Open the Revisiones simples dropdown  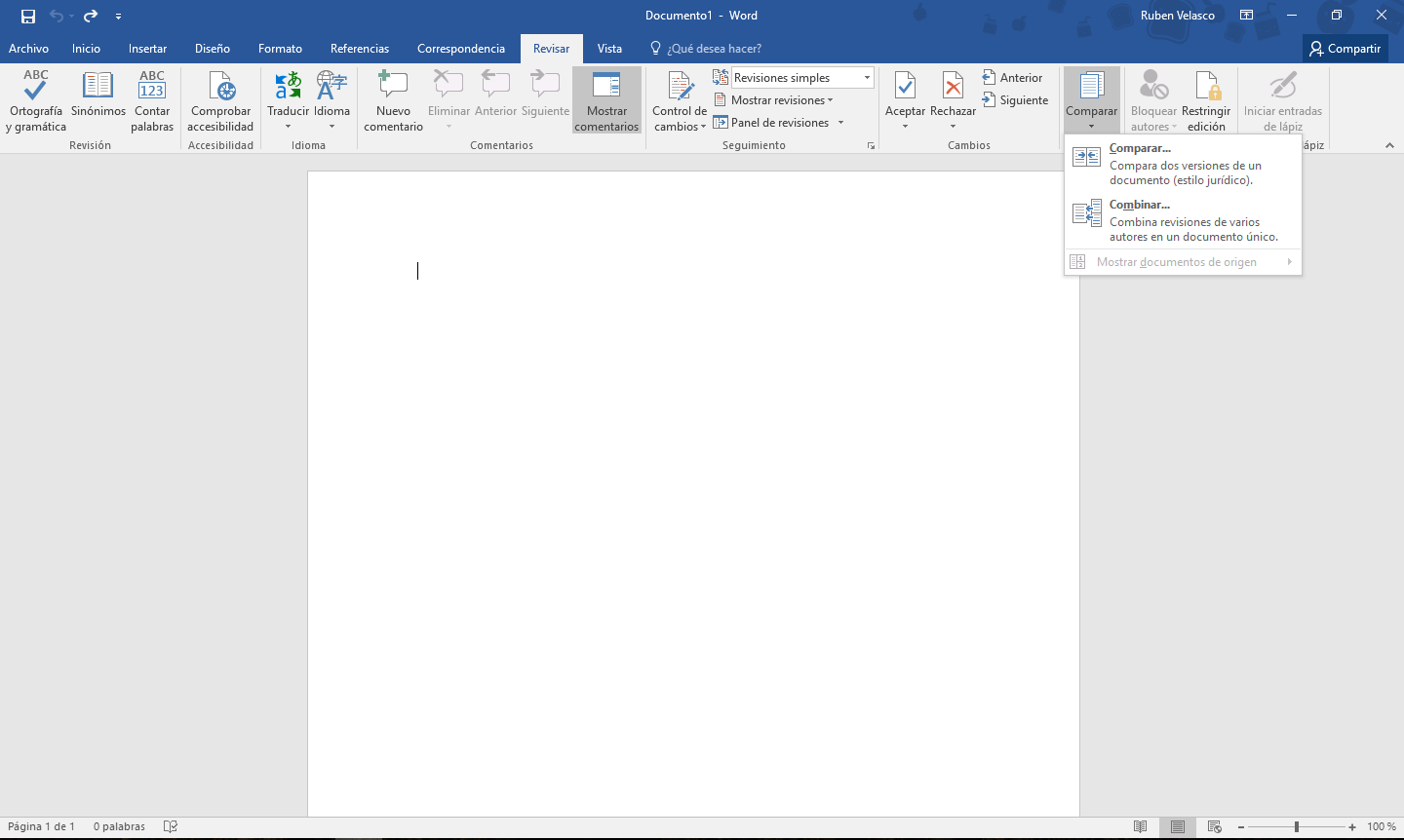tap(866, 78)
